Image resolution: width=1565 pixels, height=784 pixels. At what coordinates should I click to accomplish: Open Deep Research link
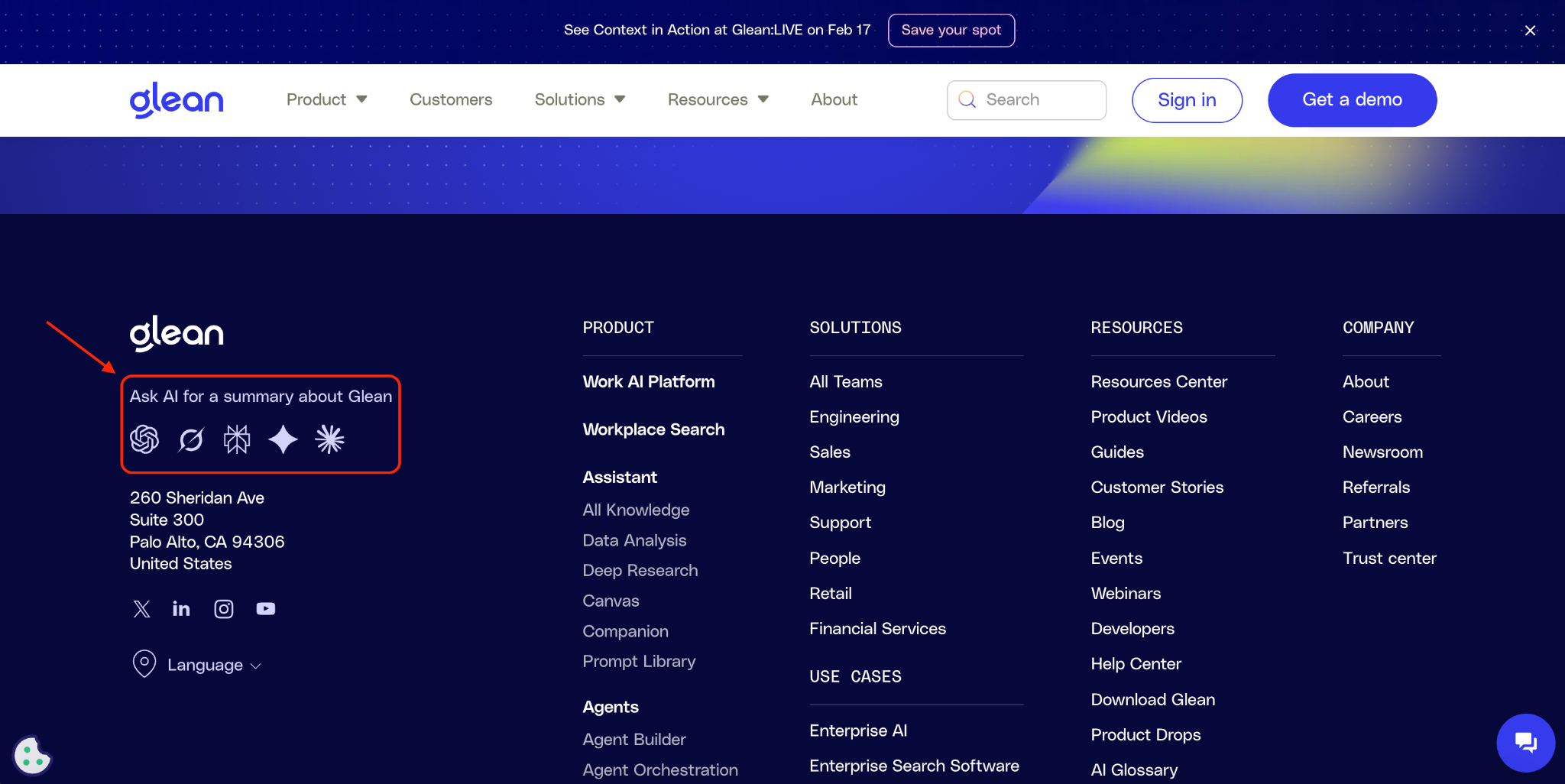tap(640, 570)
